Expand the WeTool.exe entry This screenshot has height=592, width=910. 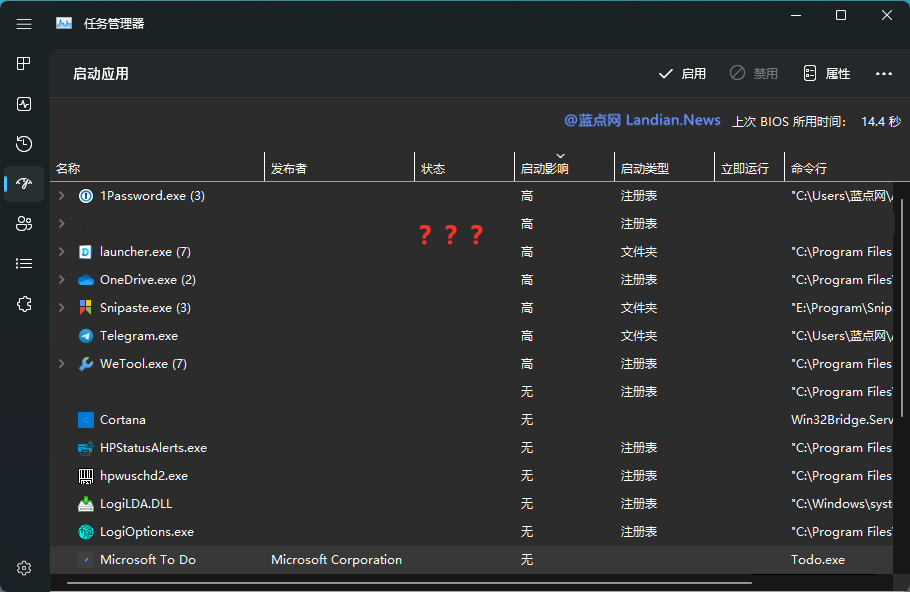(62, 363)
